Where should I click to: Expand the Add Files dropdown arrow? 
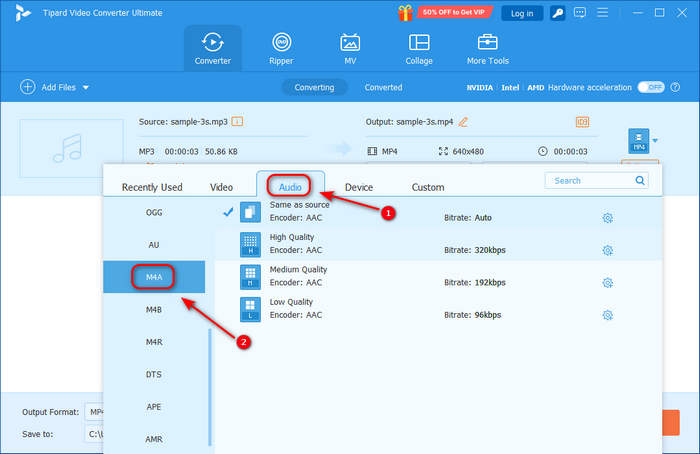(86, 87)
